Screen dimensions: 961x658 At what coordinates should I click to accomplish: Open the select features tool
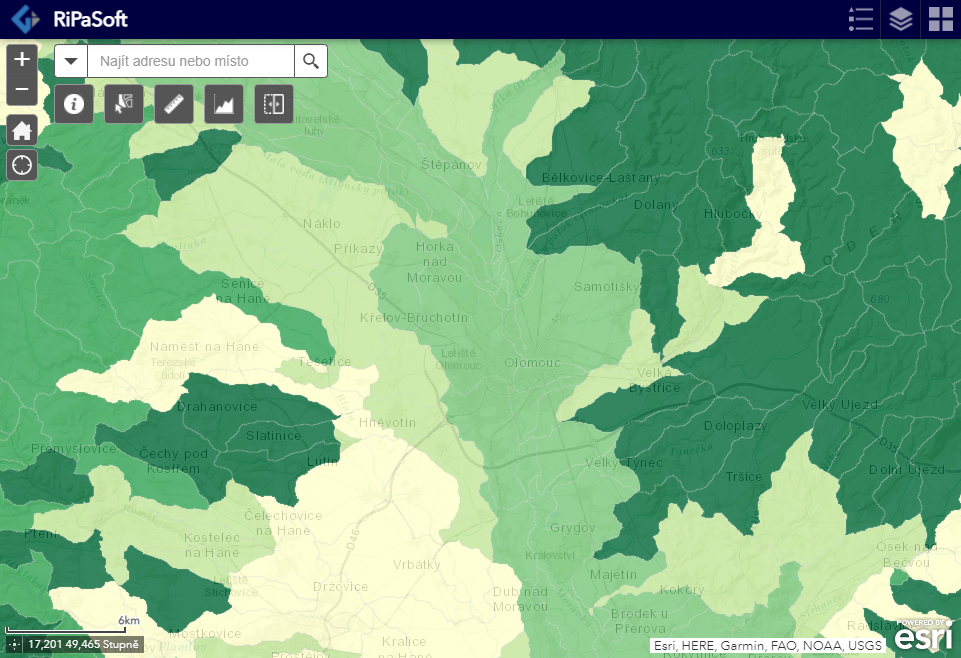124,104
